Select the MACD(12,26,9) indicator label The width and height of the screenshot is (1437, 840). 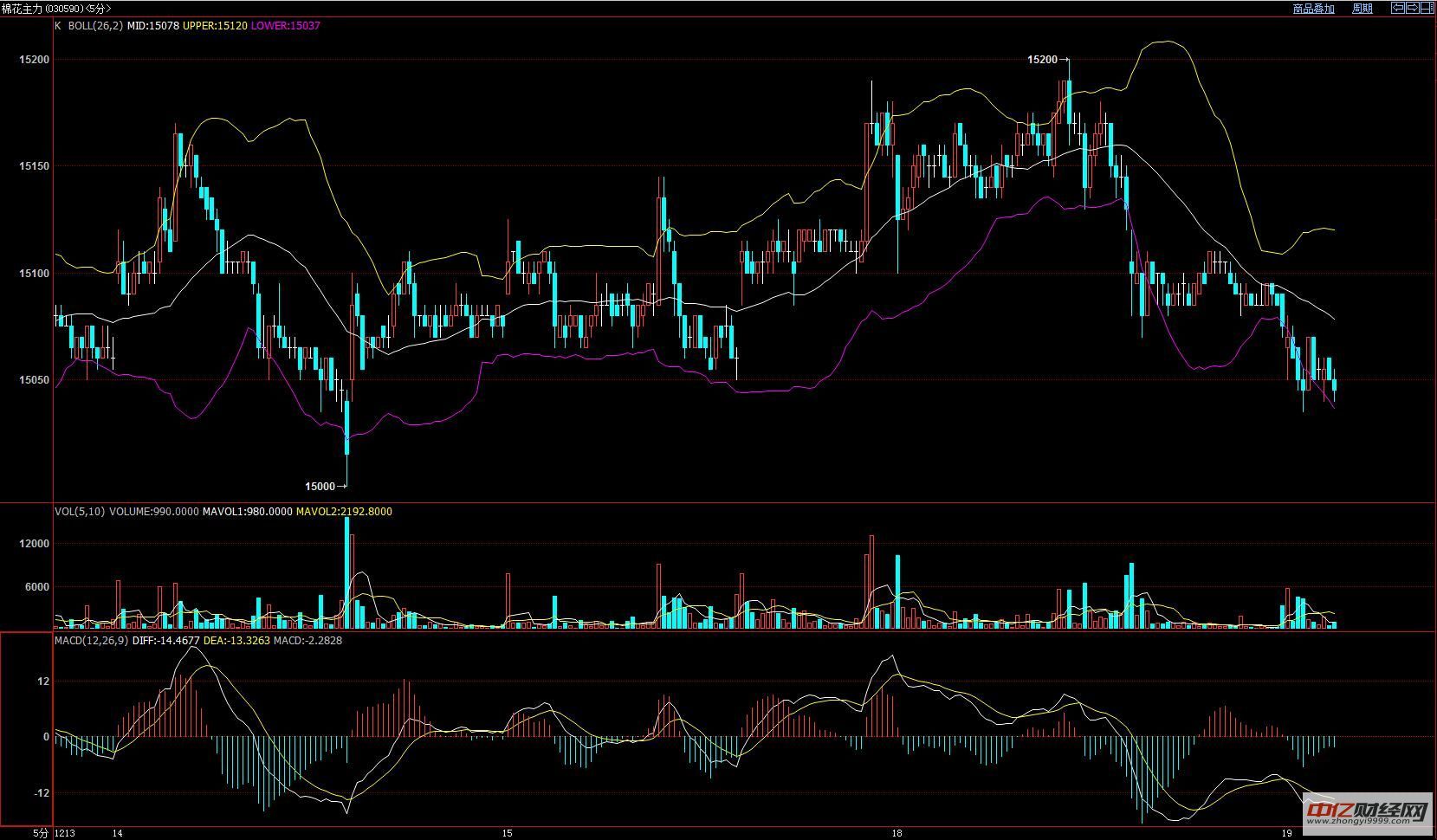click(x=91, y=641)
